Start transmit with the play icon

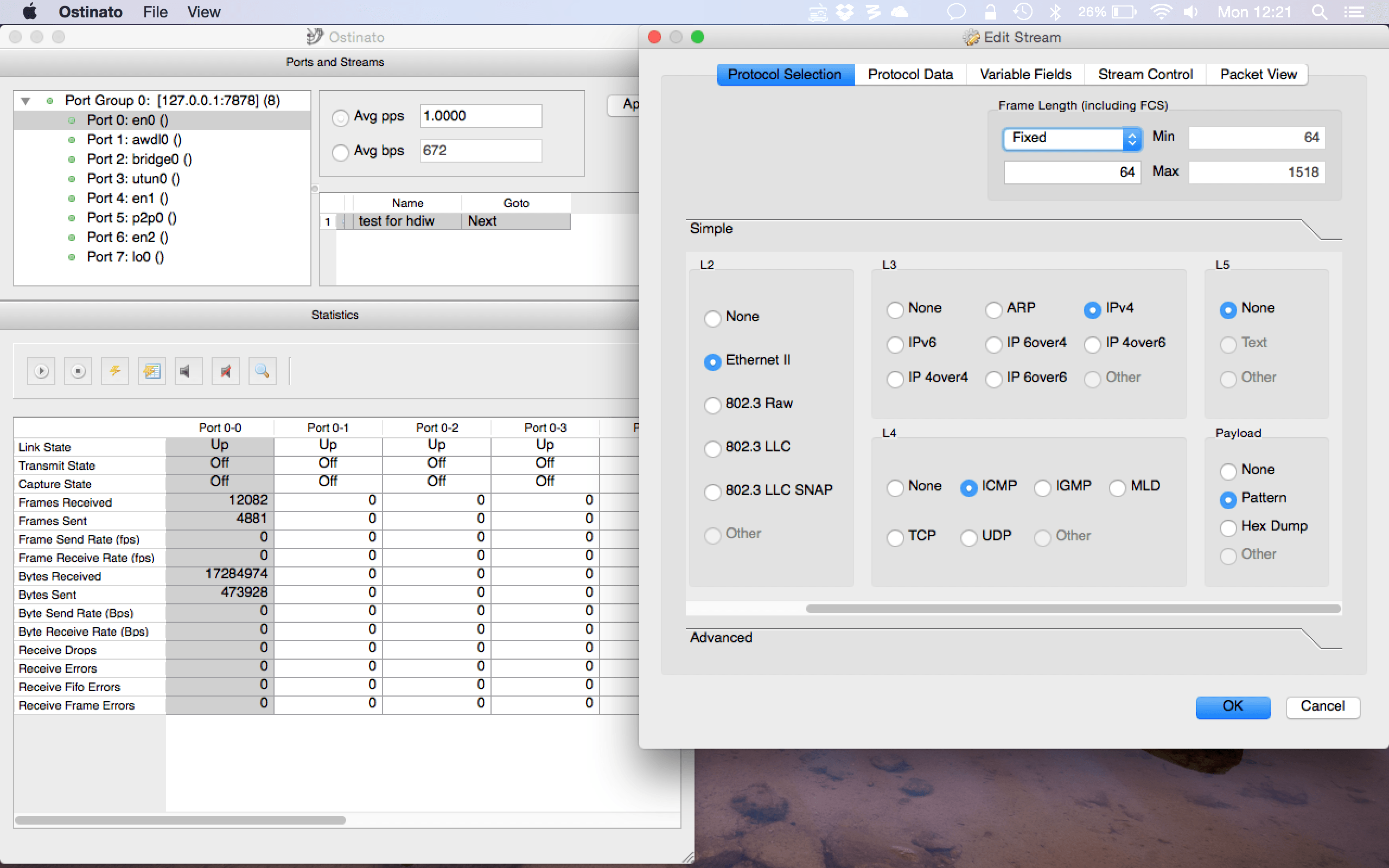click(41, 372)
